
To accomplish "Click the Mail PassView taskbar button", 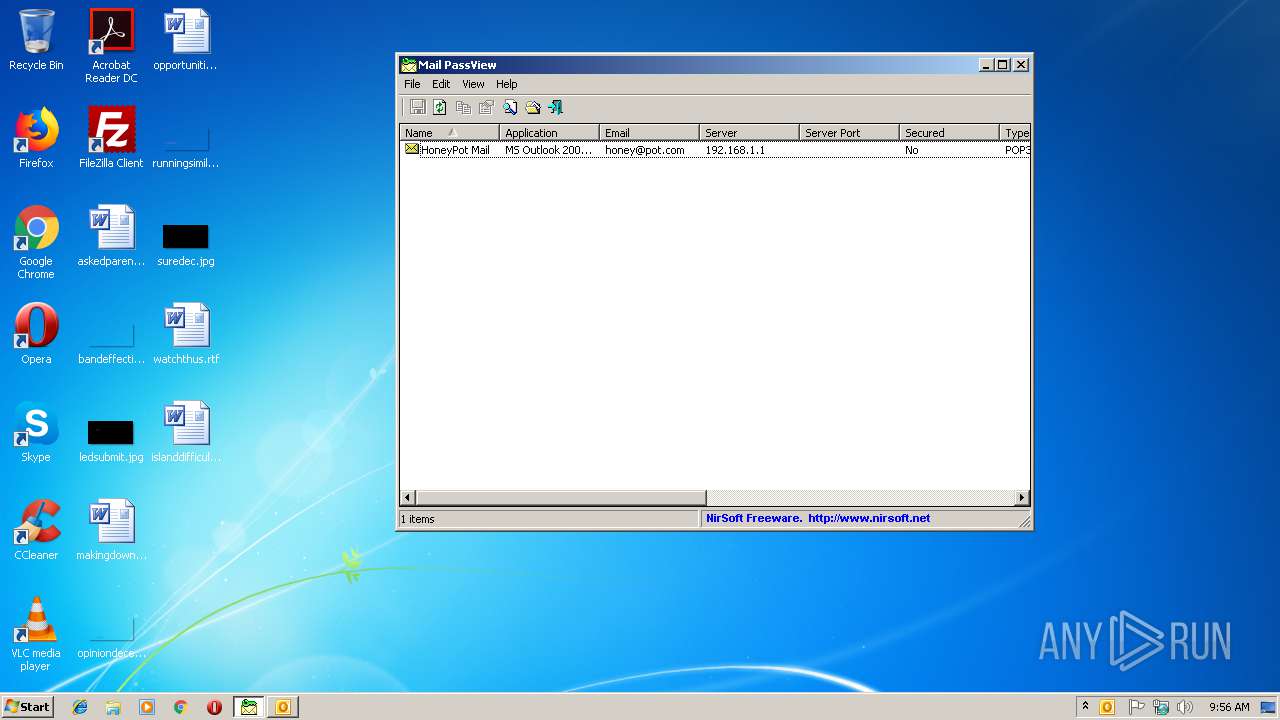I will [249, 707].
